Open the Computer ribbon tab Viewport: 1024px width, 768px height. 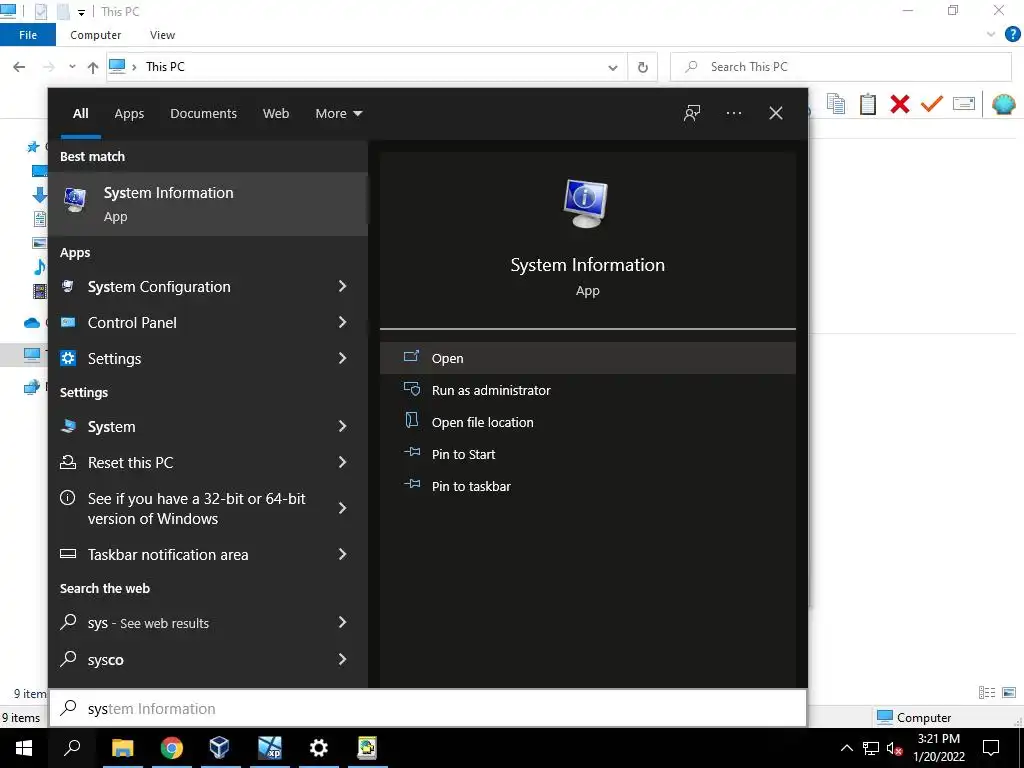pyautogui.click(x=95, y=35)
